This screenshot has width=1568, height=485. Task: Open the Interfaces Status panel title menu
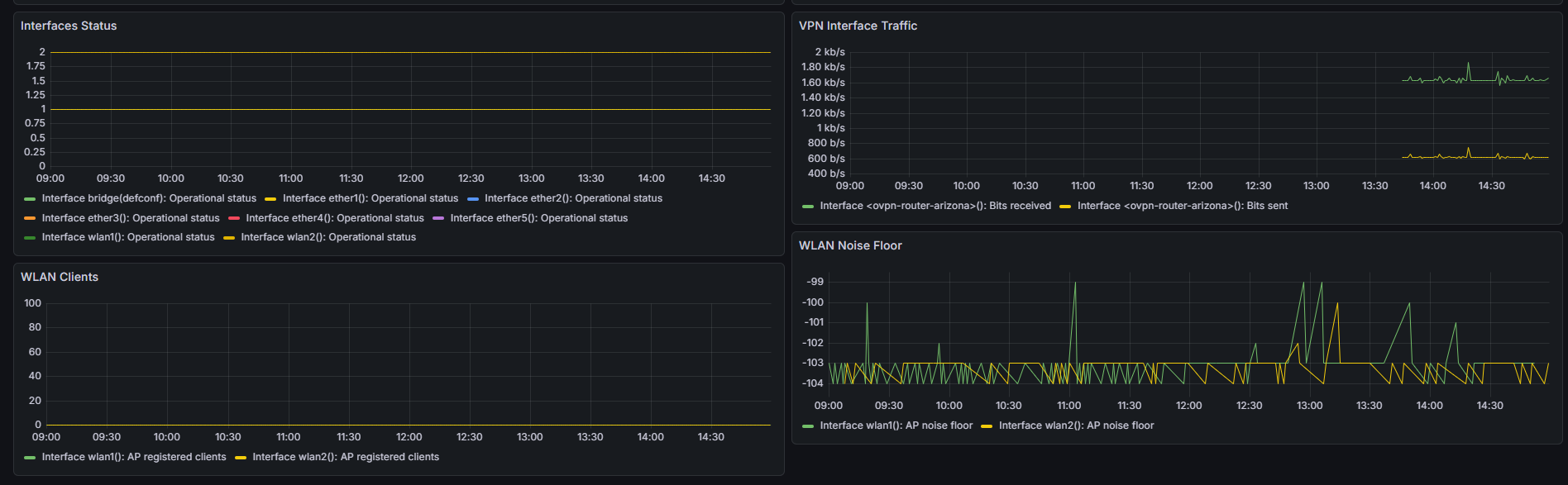[x=69, y=26]
